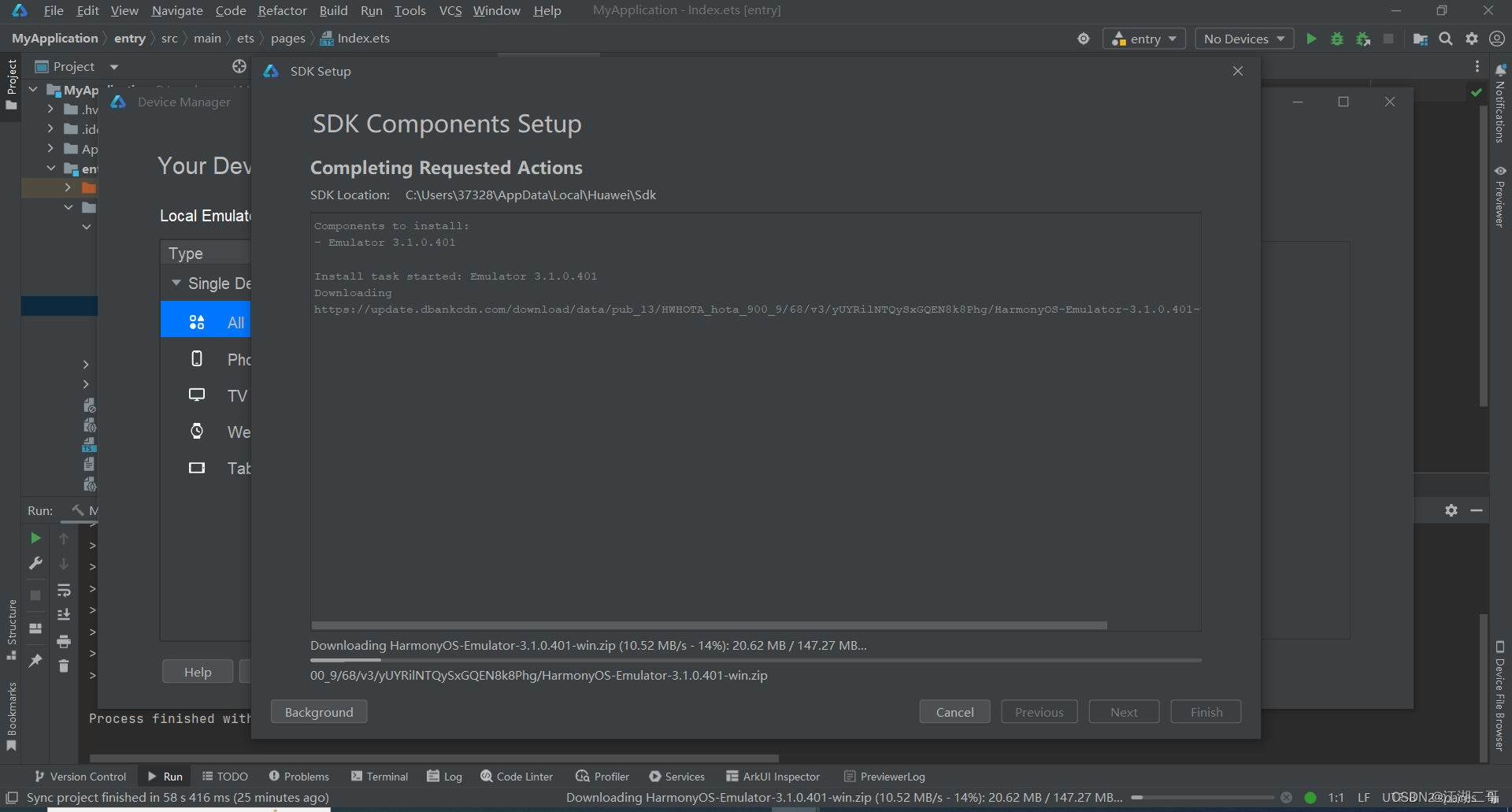Toggle scroll to end in Run console
This screenshot has height=812, width=1512.
[64, 614]
